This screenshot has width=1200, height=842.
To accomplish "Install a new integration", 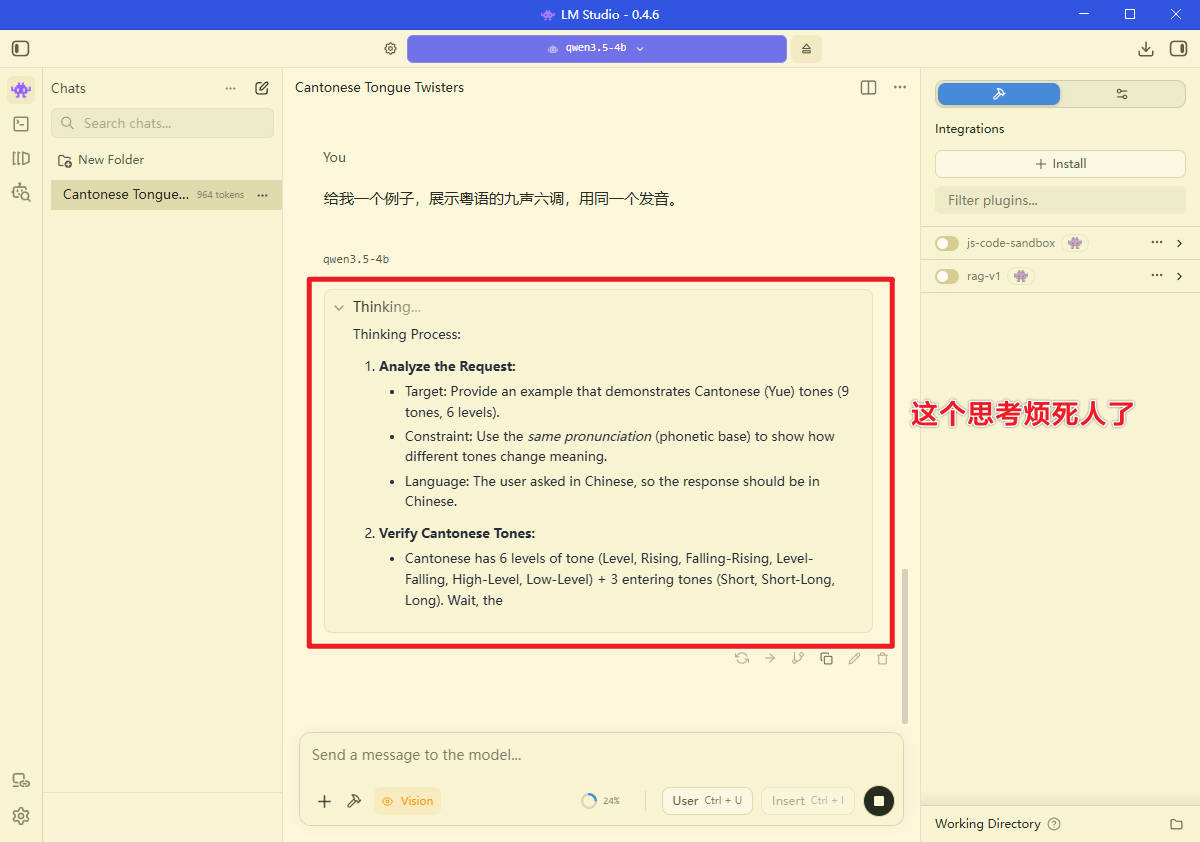I will coord(1060,163).
